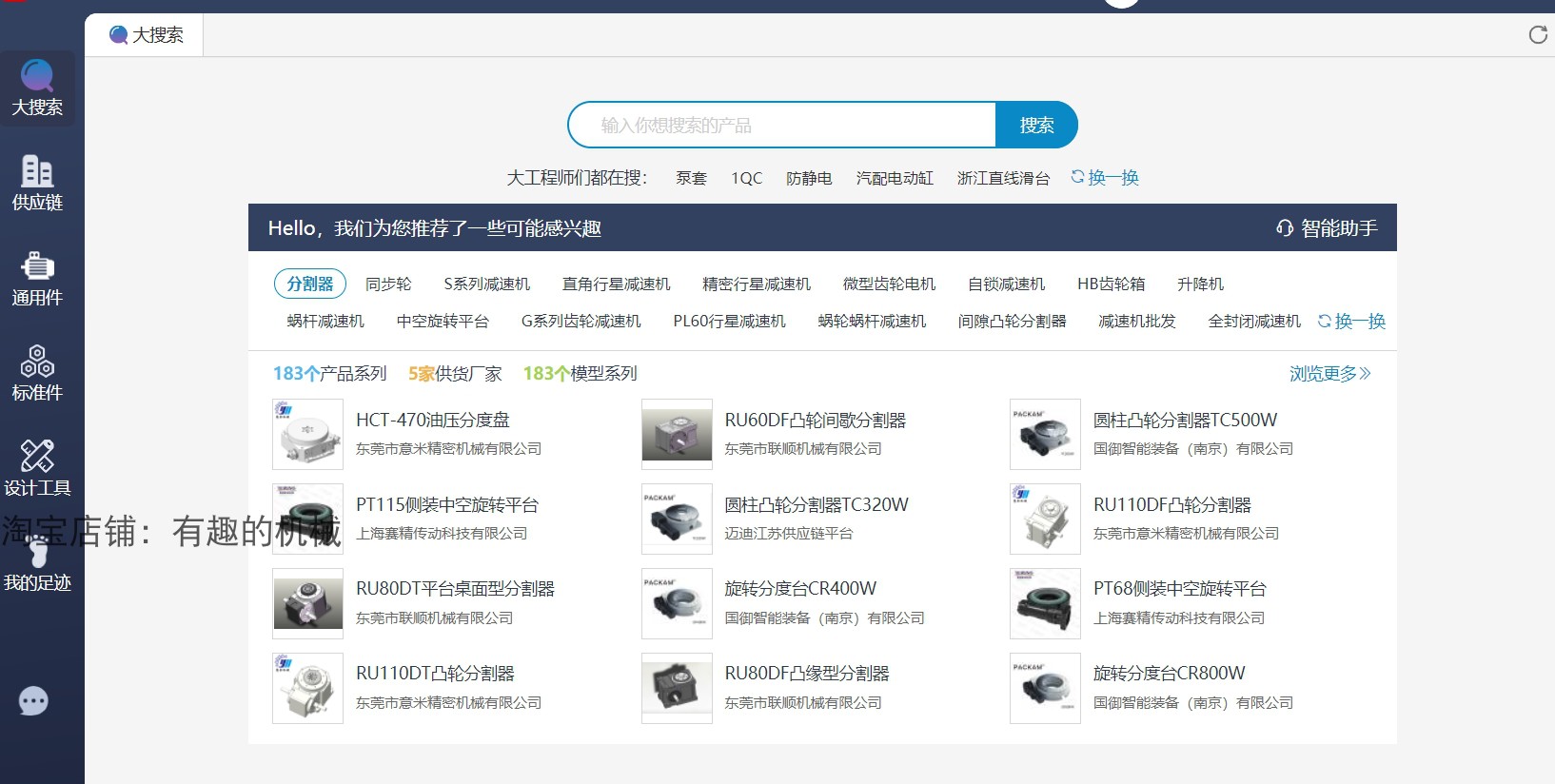This screenshot has height=784, width=1555.
Task: Select the 蜗轮蜗杆减速机 category tag
Action: click(x=872, y=321)
